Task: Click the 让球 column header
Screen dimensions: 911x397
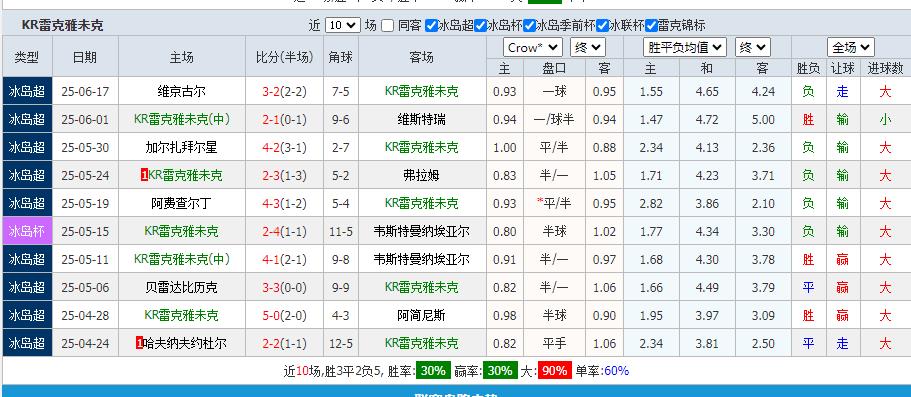Action: point(842,68)
